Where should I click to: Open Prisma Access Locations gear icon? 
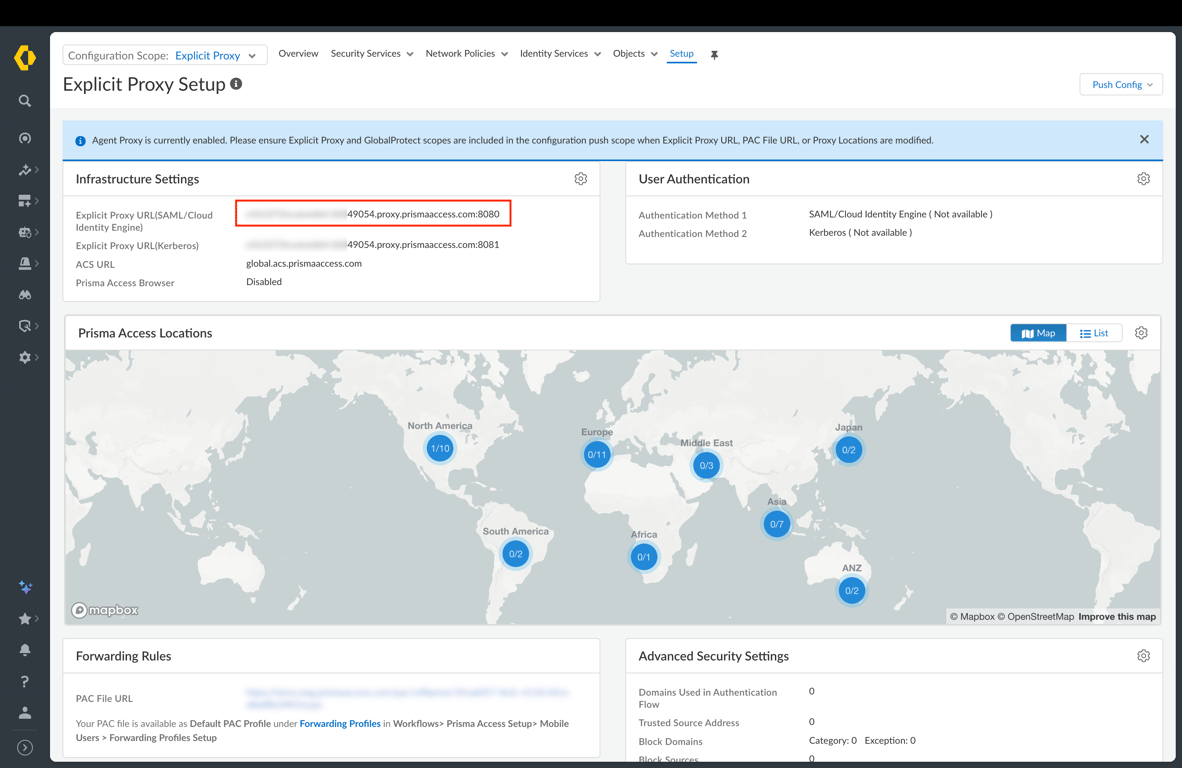[1141, 332]
